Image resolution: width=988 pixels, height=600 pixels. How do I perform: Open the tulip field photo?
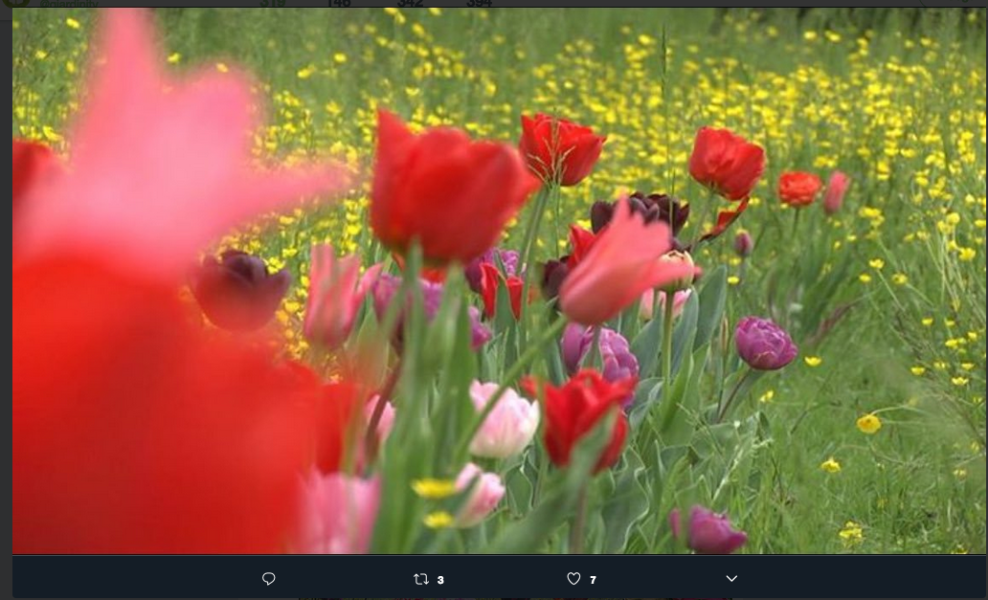(499, 281)
